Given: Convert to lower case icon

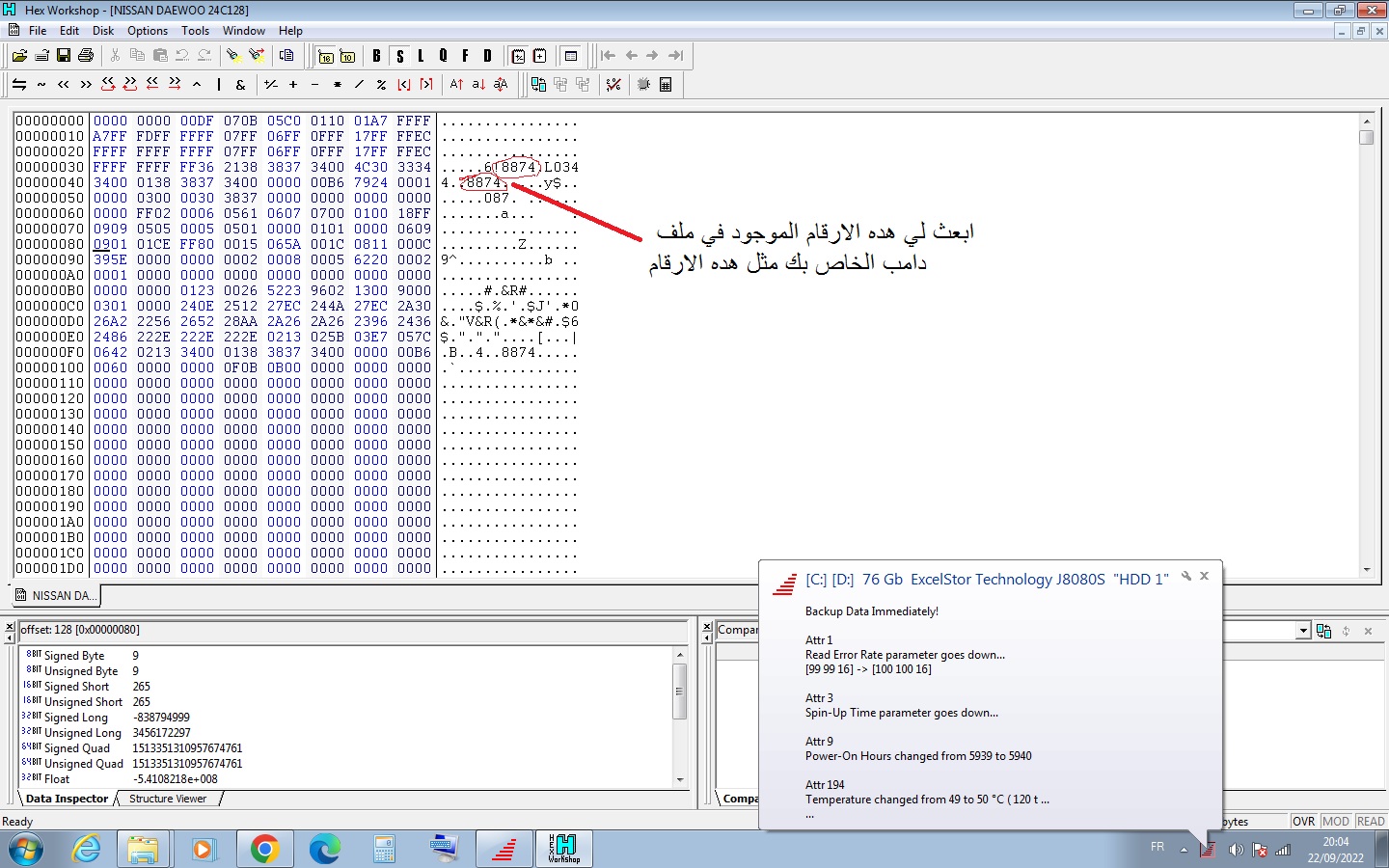Looking at the screenshot, I should [478, 85].
